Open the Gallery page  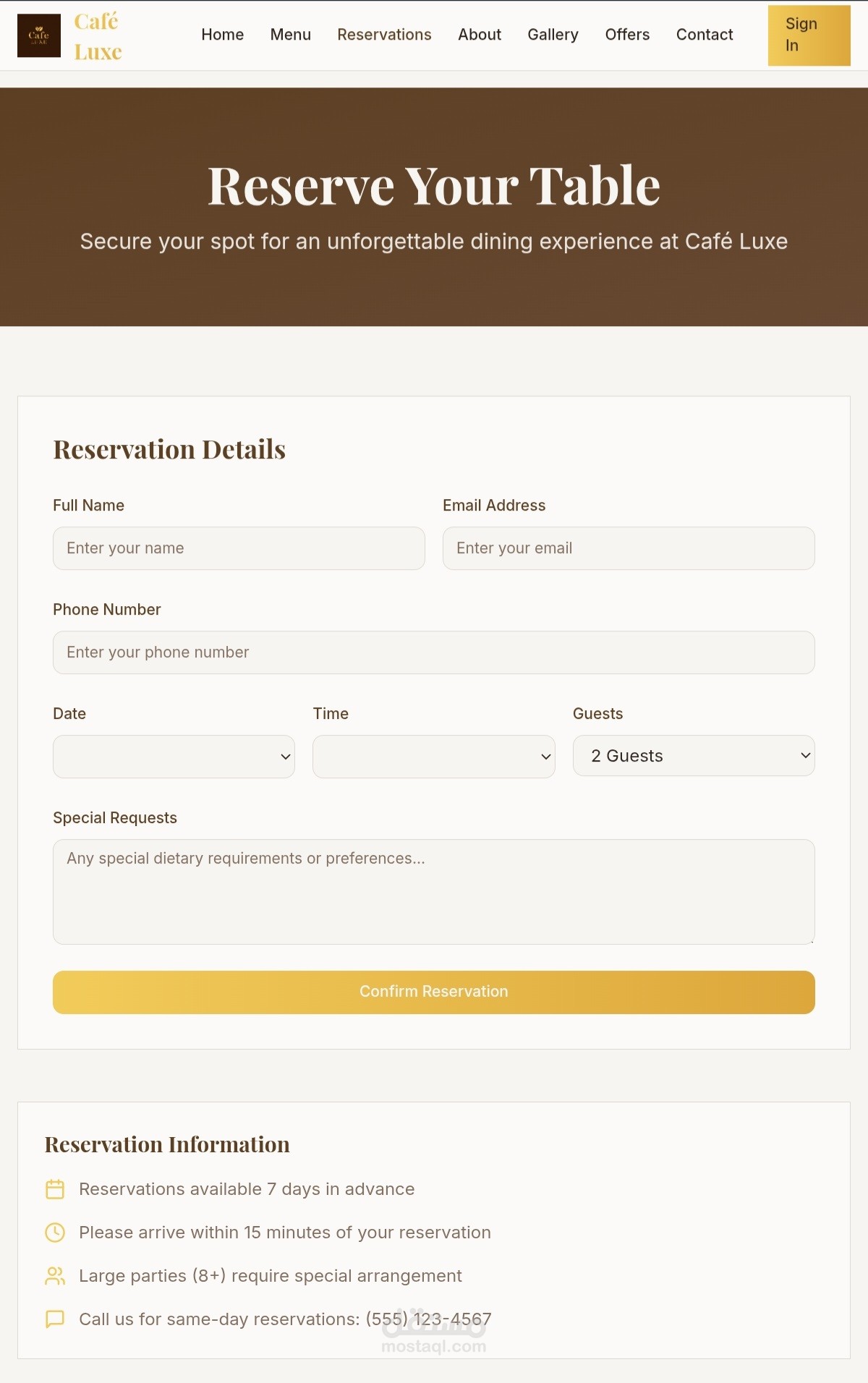coord(553,35)
